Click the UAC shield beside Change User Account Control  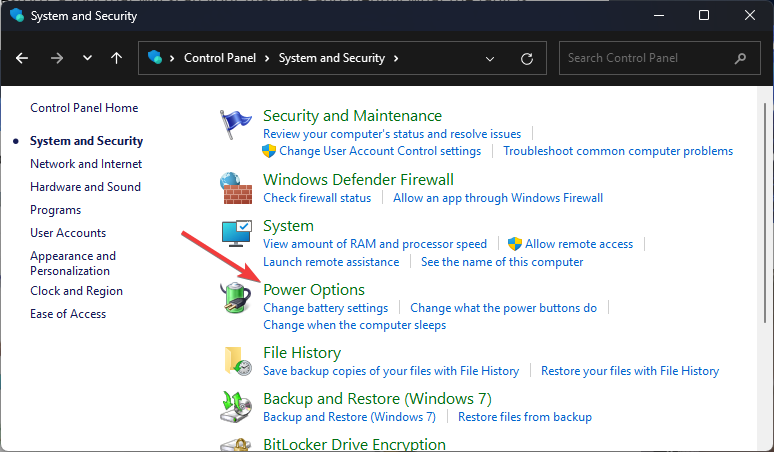(x=269, y=151)
